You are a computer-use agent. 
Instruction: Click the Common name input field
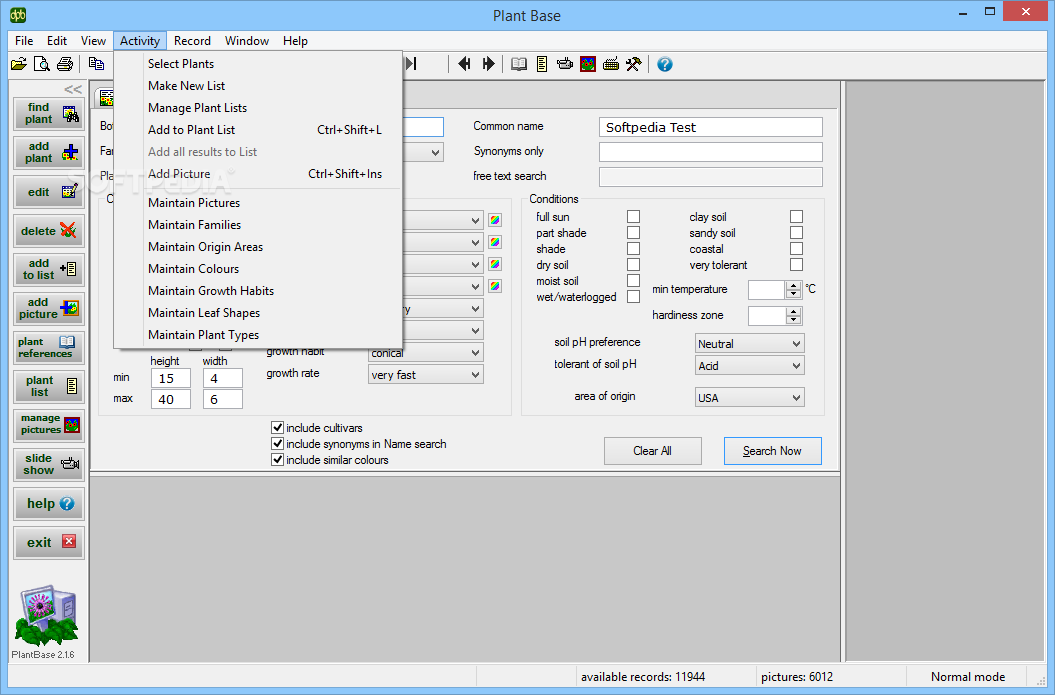pos(711,127)
